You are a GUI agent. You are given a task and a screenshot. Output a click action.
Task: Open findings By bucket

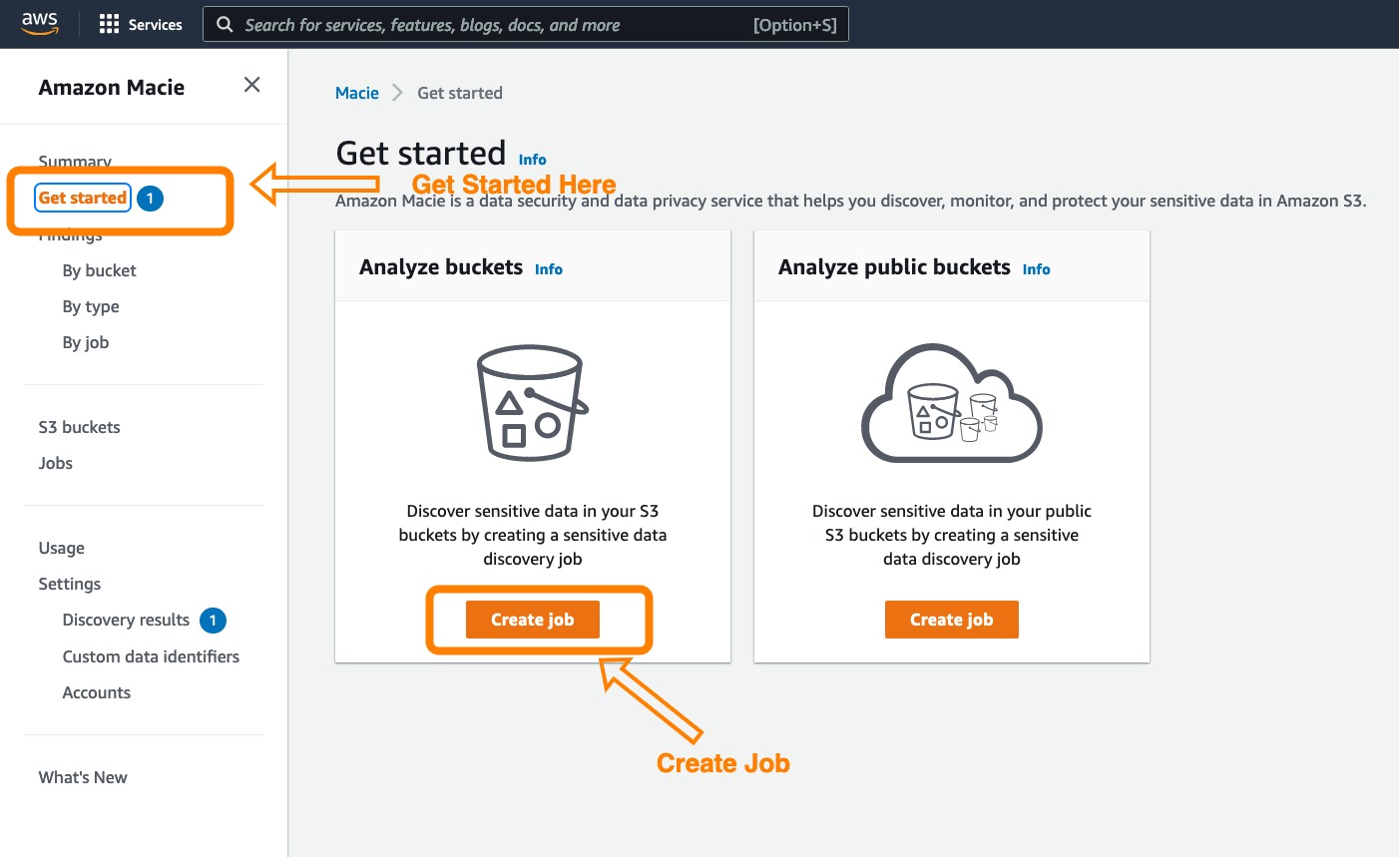tap(100, 270)
